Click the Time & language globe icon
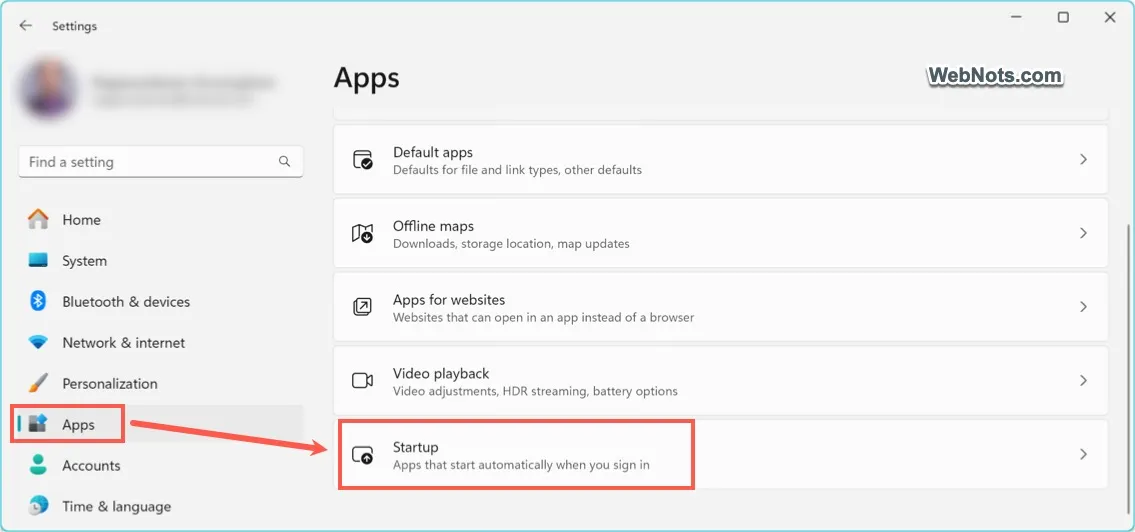Screen dimensions: 1135x532 38,505
